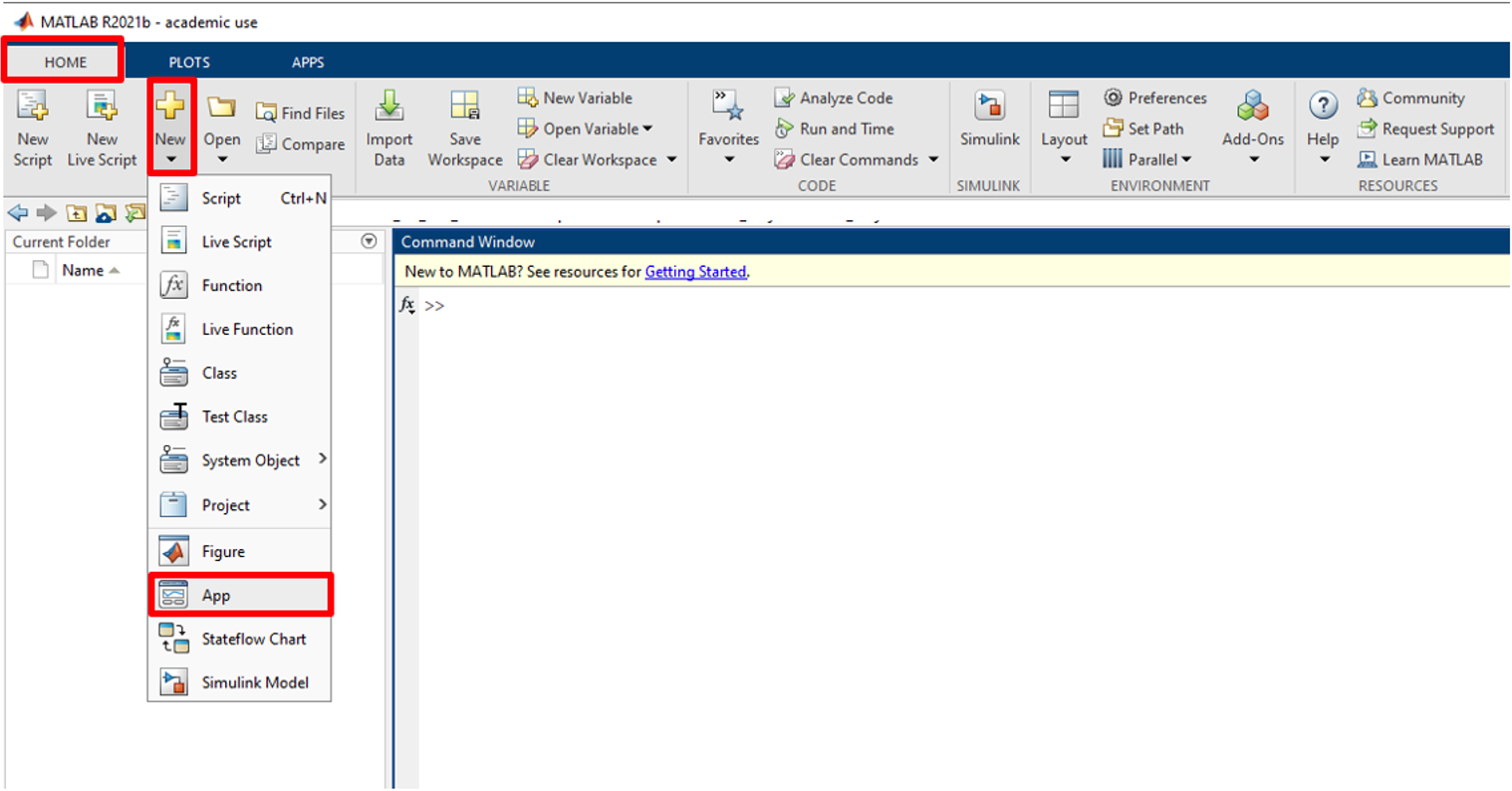Click the Find Files button
The image size is (1512, 791).
(301, 114)
